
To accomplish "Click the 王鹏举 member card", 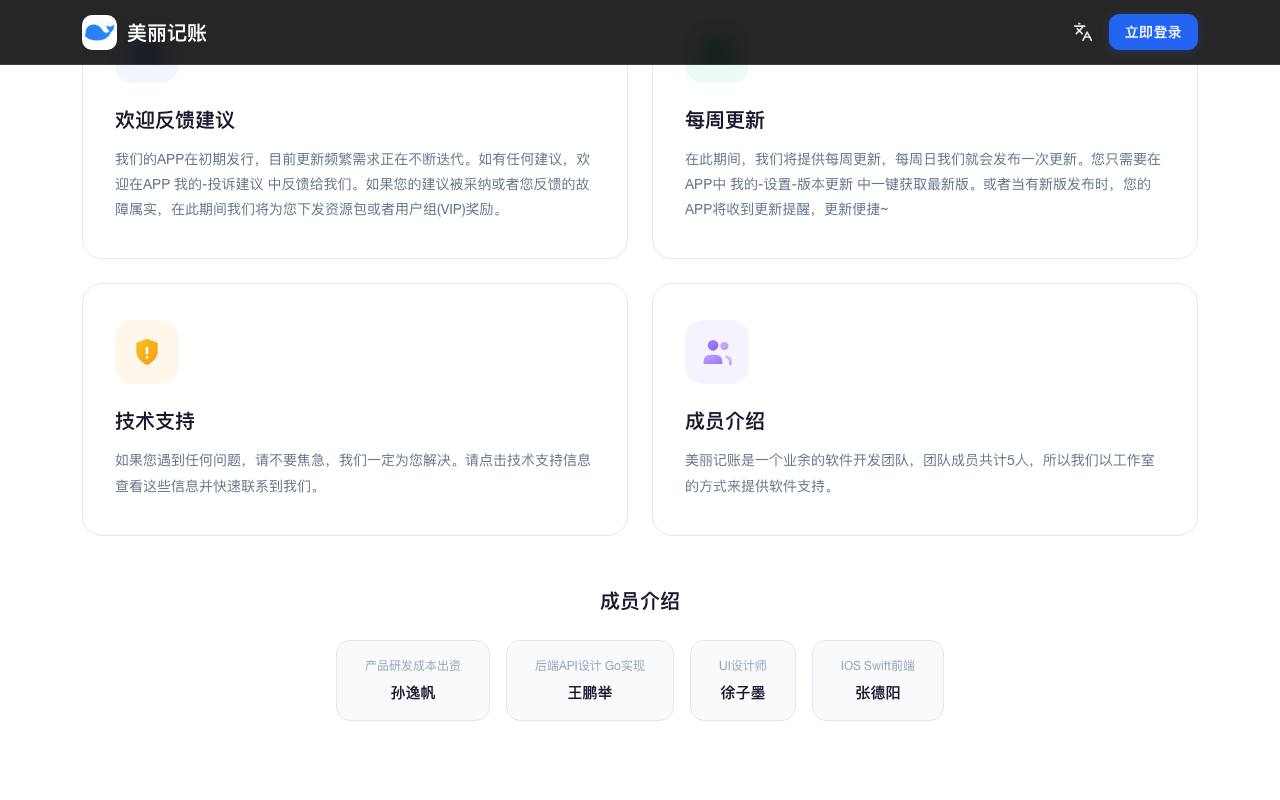I will [x=590, y=680].
